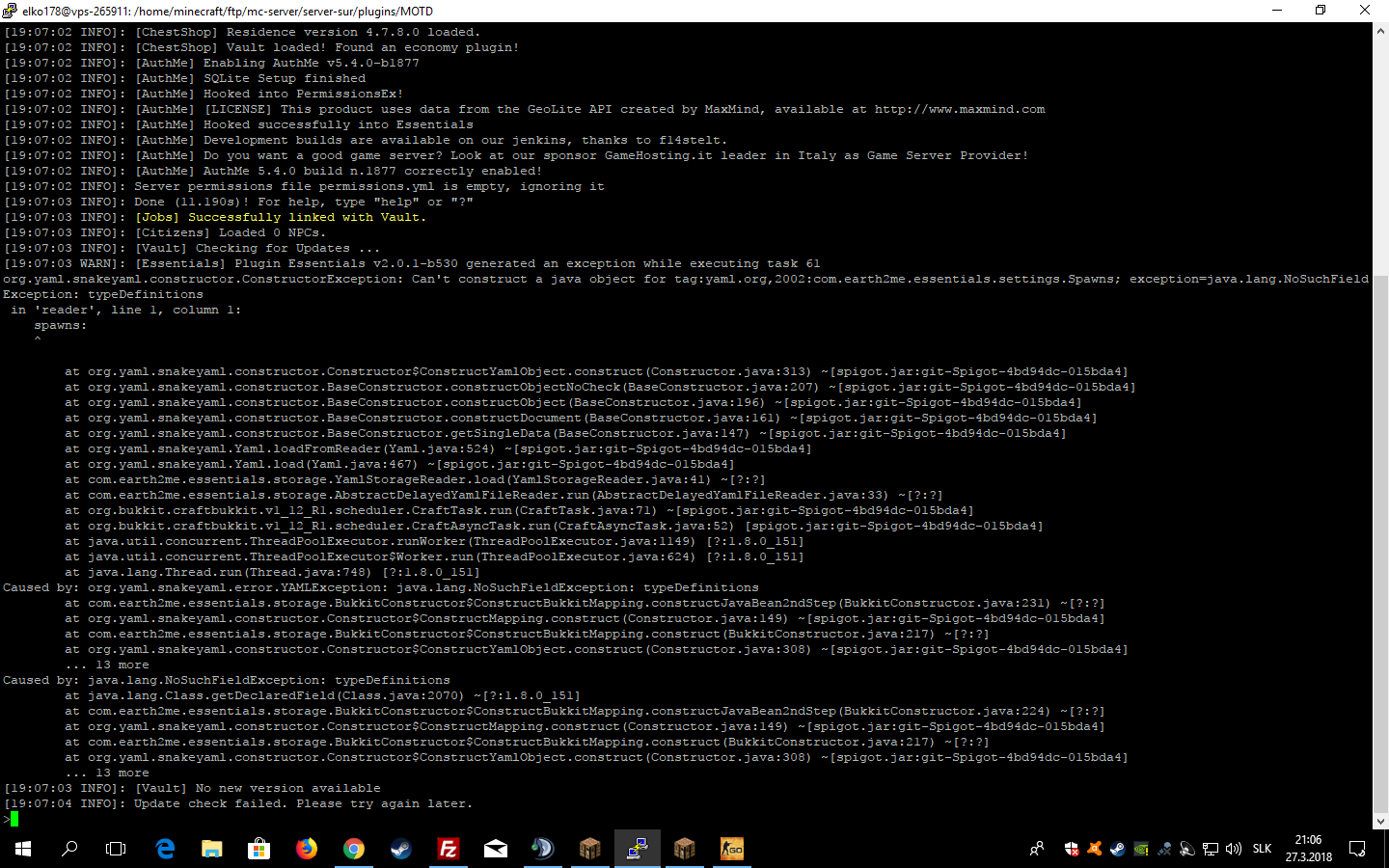Image resolution: width=1389 pixels, height=868 pixels.
Task: Click first "Caused by: org.yaml.snakeyaml.error.YAMLException" line
Action: [x=381, y=587]
